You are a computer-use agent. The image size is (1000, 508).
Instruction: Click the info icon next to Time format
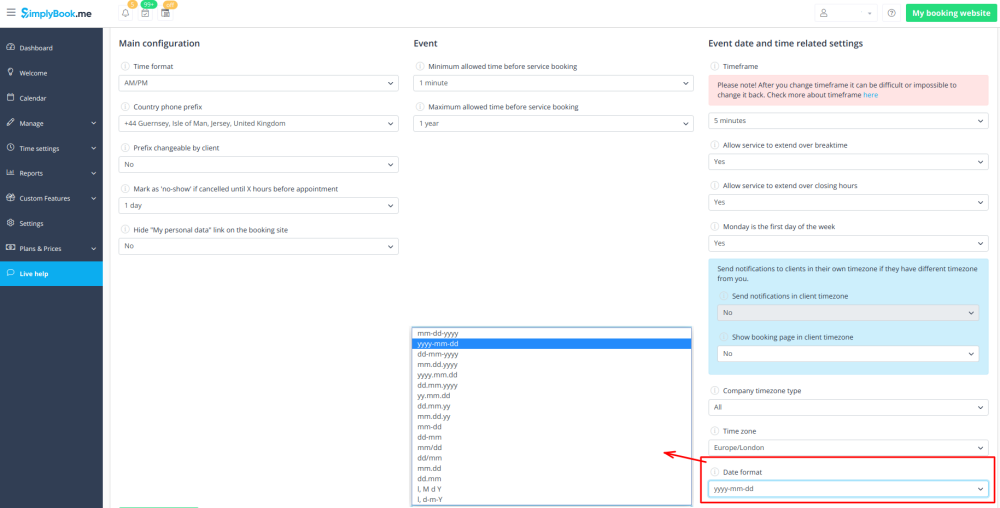click(x=125, y=66)
